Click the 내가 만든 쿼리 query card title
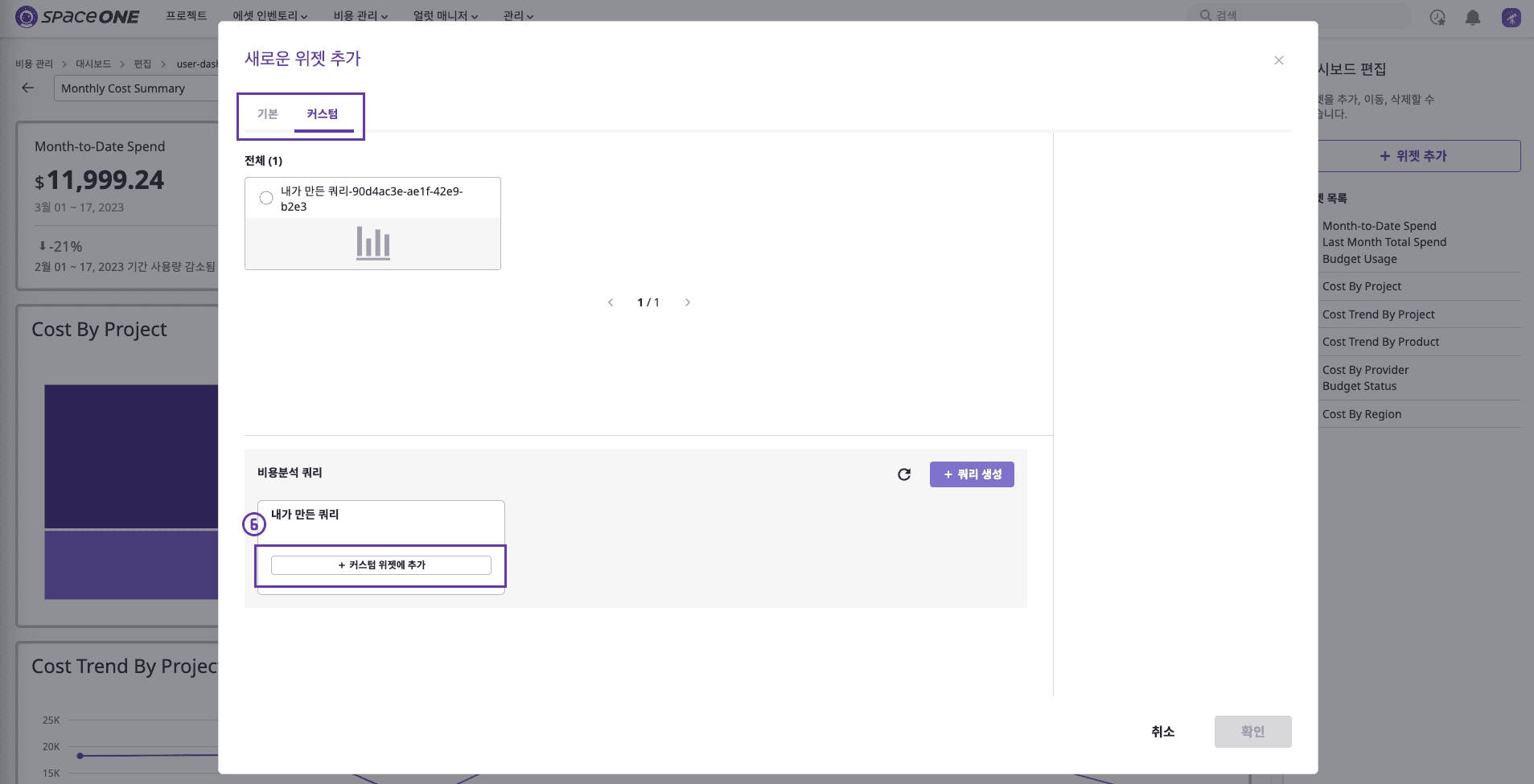 (x=305, y=515)
